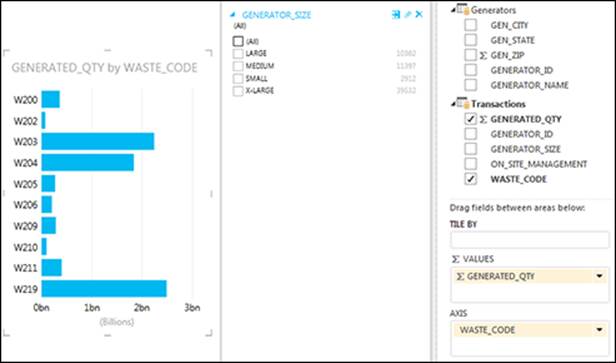Click the sigma icon in VALUES header
The width and height of the screenshot is (616, 363).
click(455, 259)
